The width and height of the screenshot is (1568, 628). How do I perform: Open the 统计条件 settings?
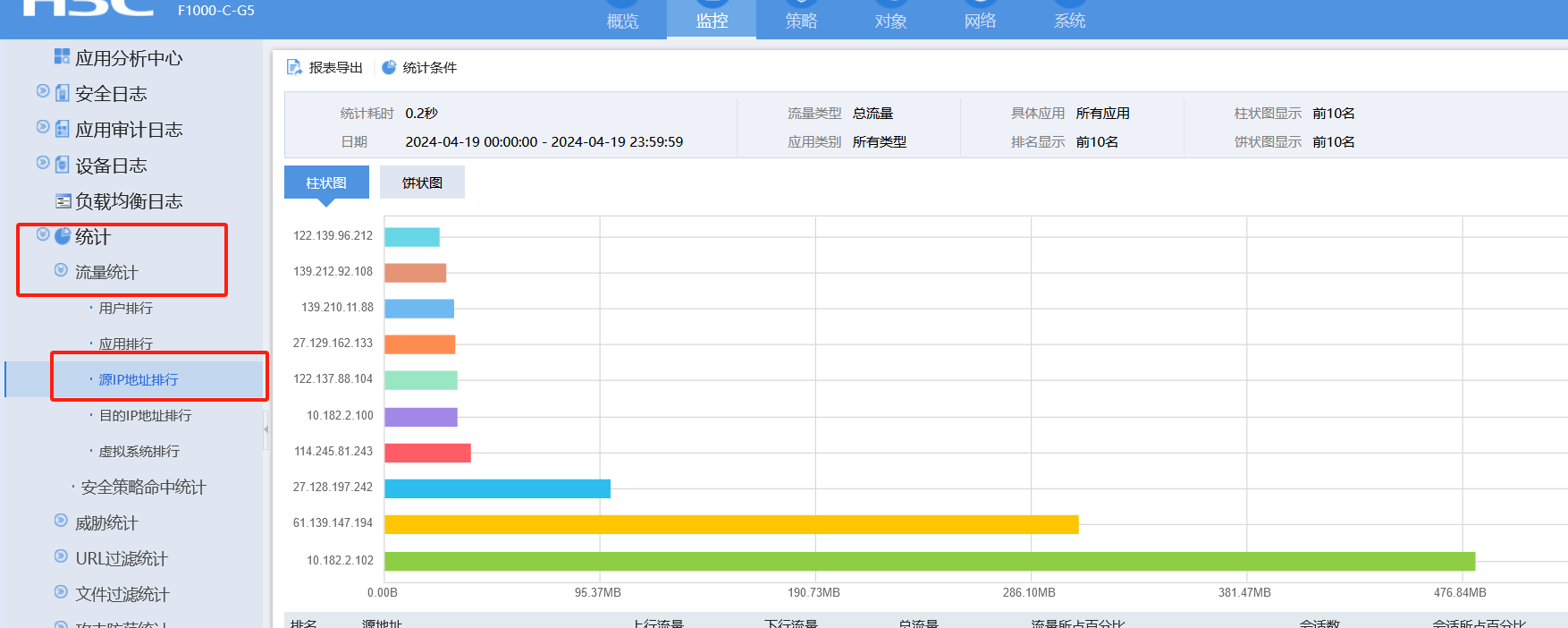point(419,67)
